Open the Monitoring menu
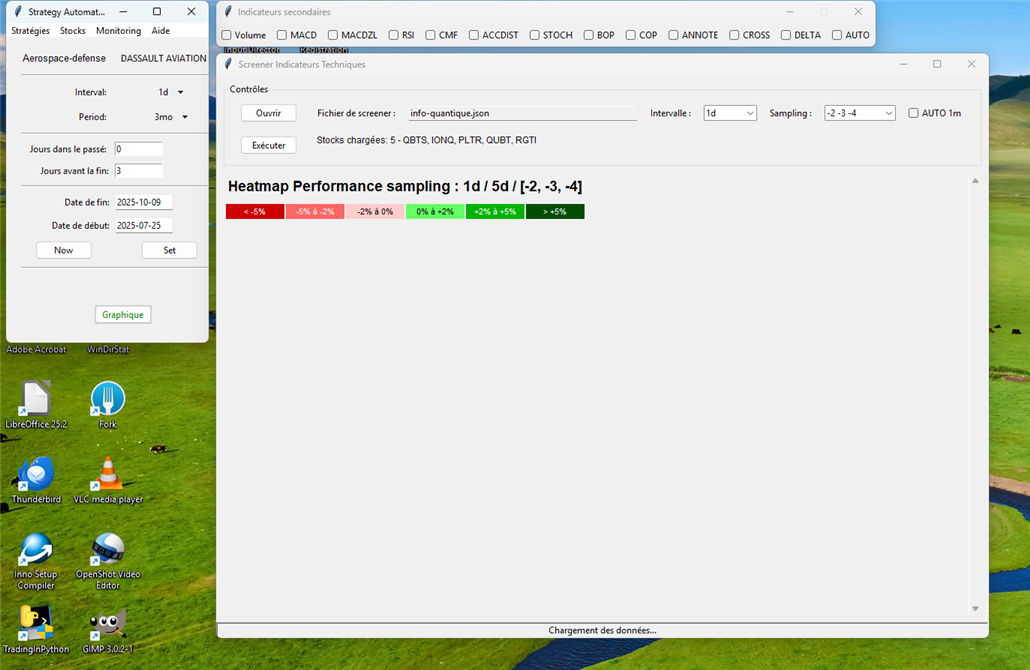 pyautogui.click(x=118, y=31)
